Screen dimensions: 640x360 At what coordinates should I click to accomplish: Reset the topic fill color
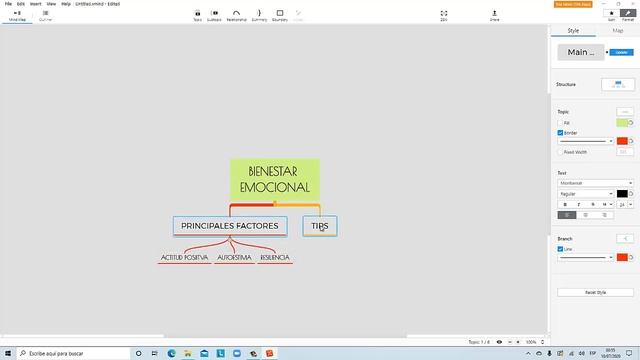click(631, 123)
